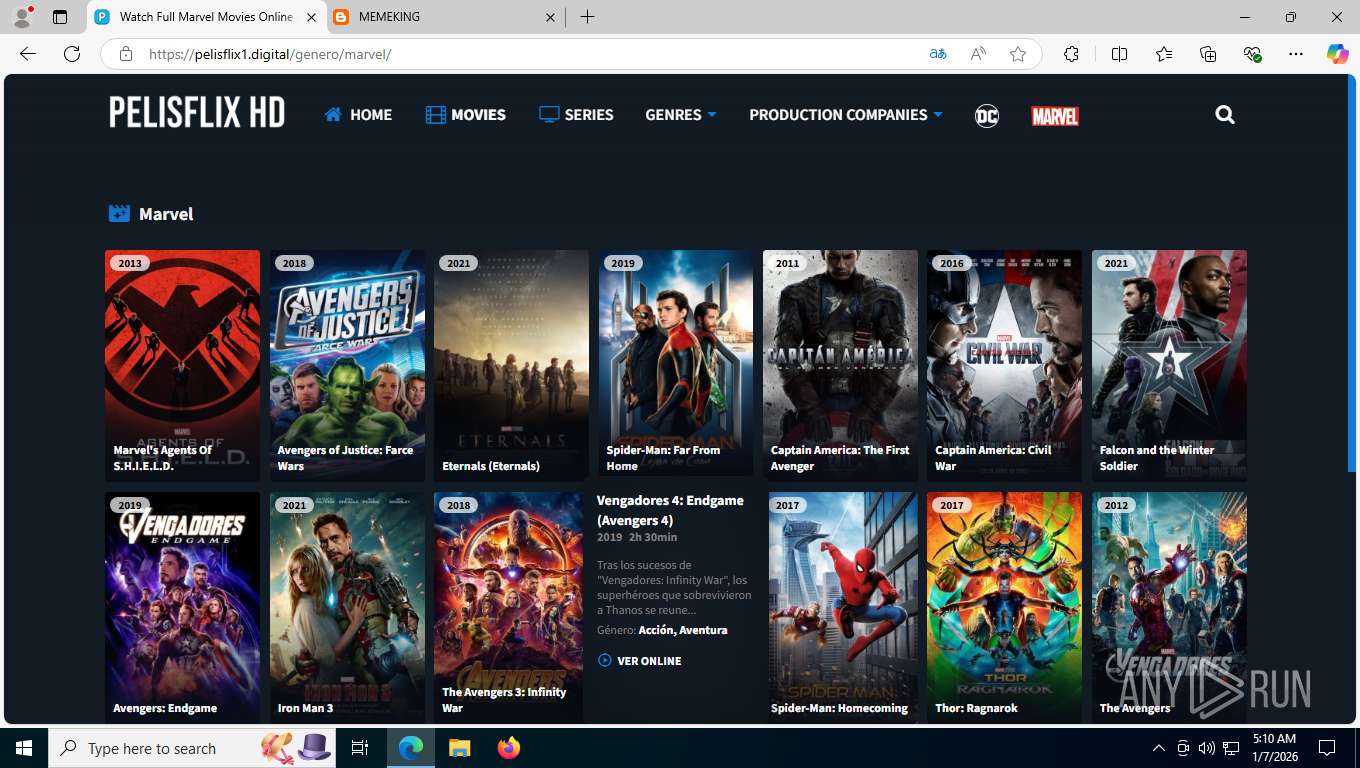Open browser essentials heart icon

click(x=1252, y=54)
